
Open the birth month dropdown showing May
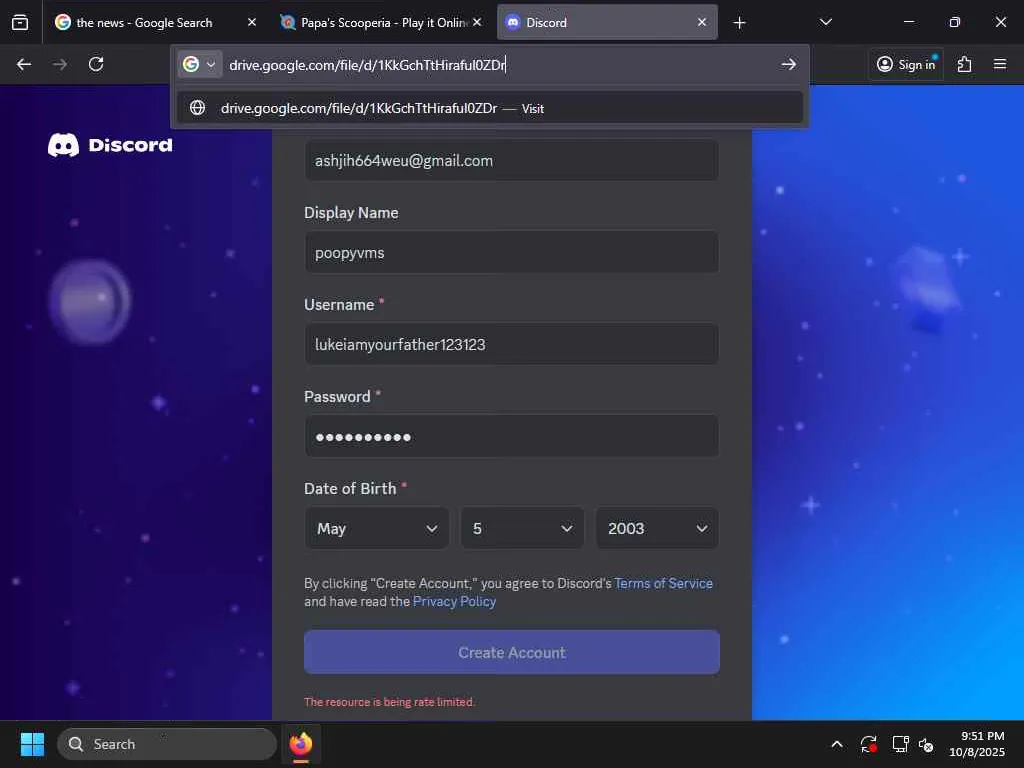377,528
